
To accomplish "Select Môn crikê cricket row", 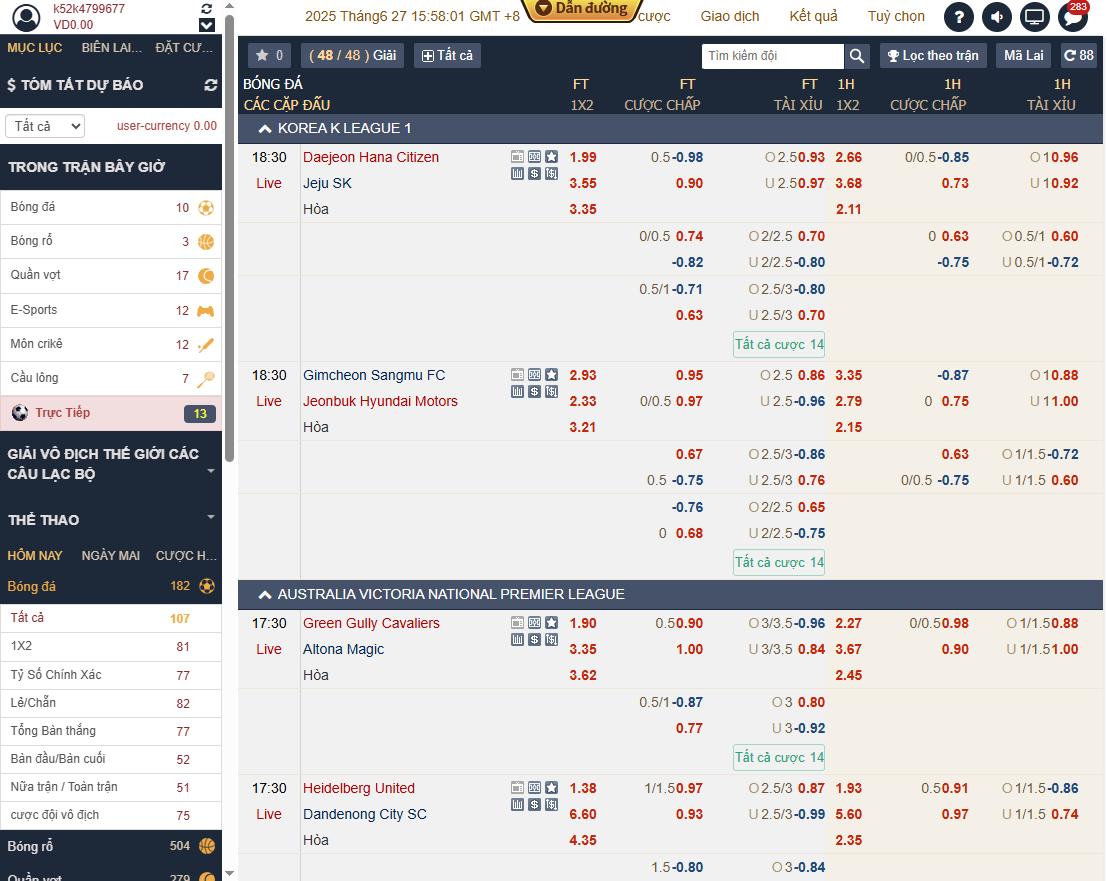I will pos(111,344).
